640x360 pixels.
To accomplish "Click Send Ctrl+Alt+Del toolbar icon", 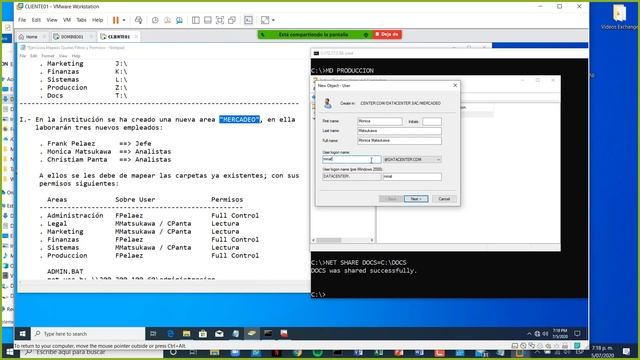I will coord(139,20).
